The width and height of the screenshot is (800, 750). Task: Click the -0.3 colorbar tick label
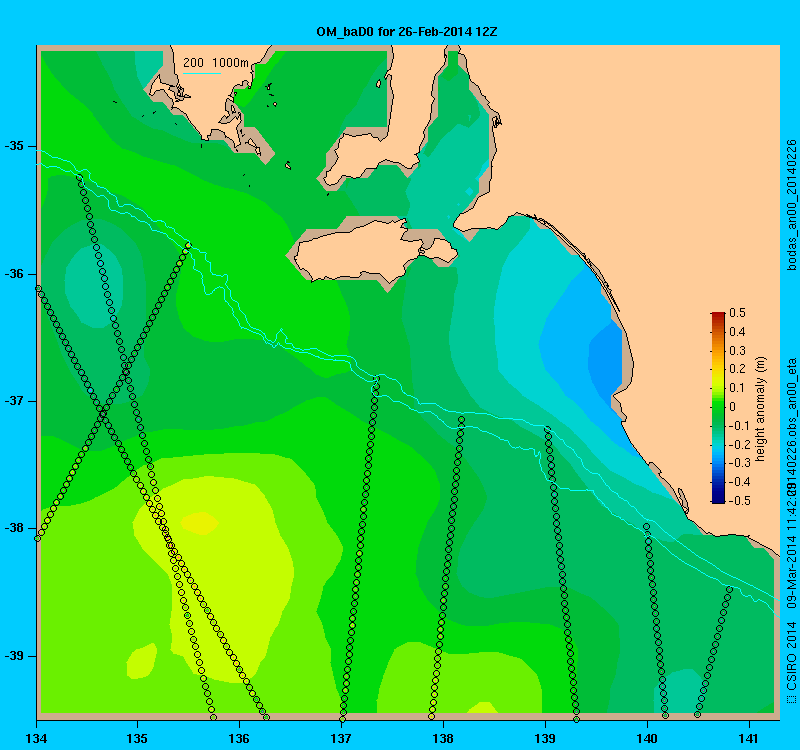pyautogui.click(x=739, y=463)
